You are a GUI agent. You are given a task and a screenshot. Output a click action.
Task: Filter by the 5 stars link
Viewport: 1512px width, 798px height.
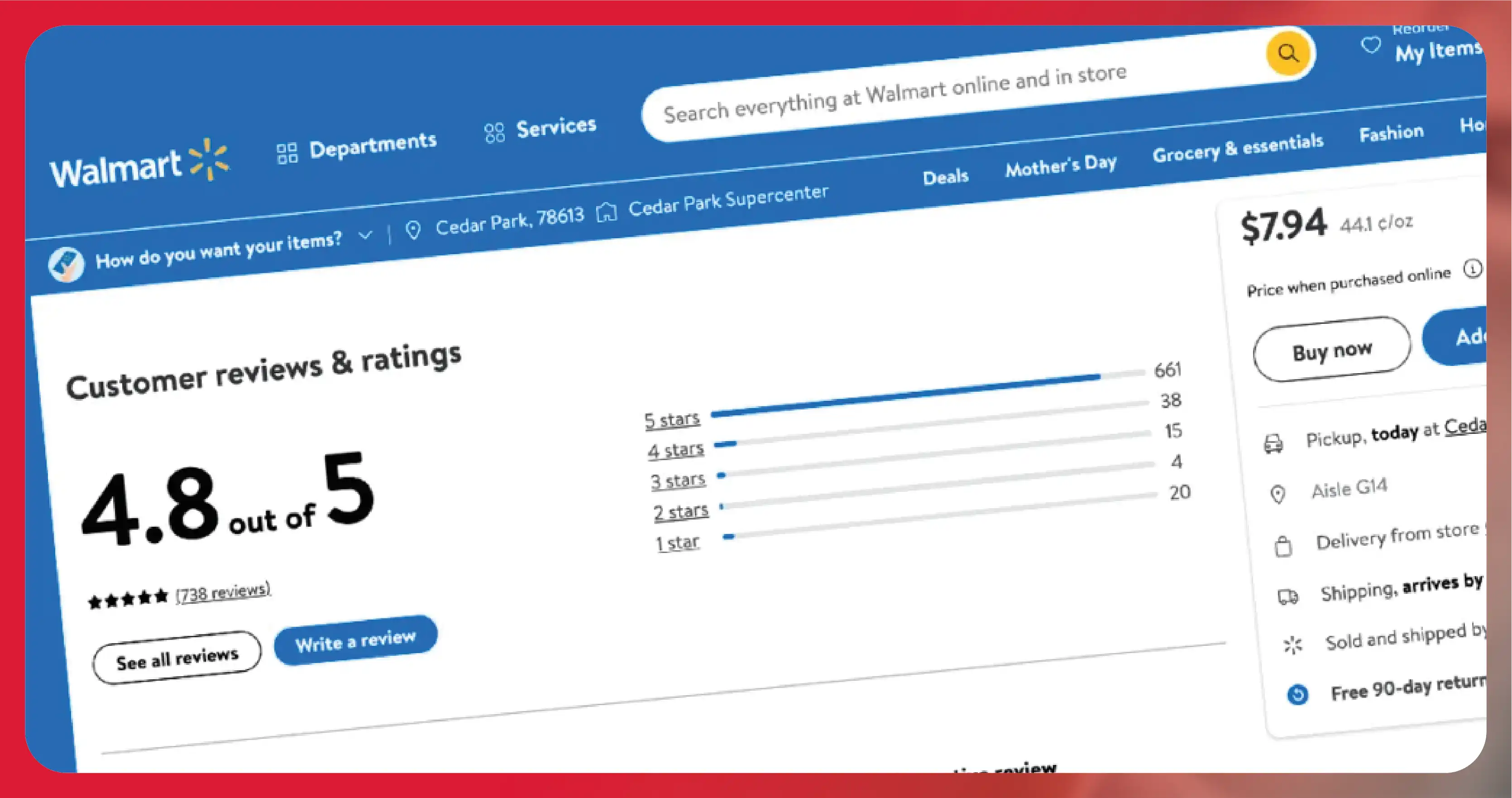(672, 419)
